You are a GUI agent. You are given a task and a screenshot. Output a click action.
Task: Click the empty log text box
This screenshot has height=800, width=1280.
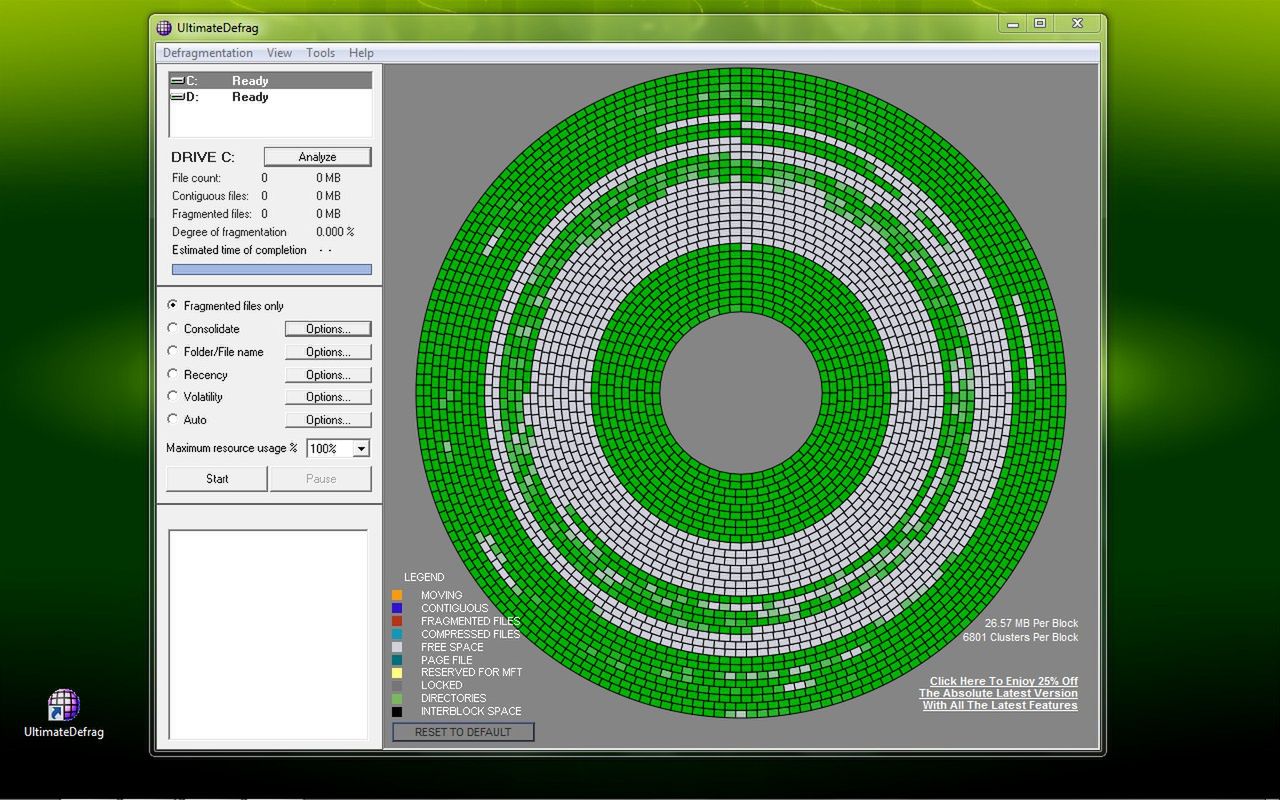[268, 635]
